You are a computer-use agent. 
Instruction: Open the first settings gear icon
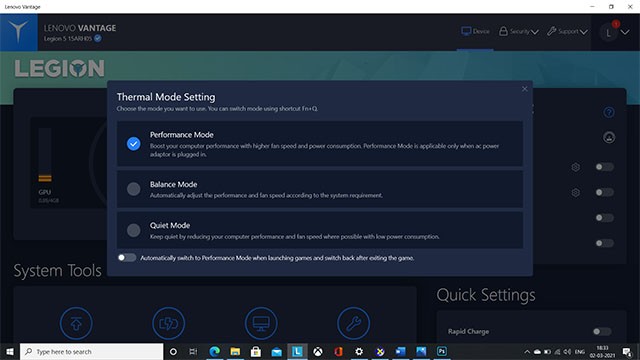click(576, 167)
